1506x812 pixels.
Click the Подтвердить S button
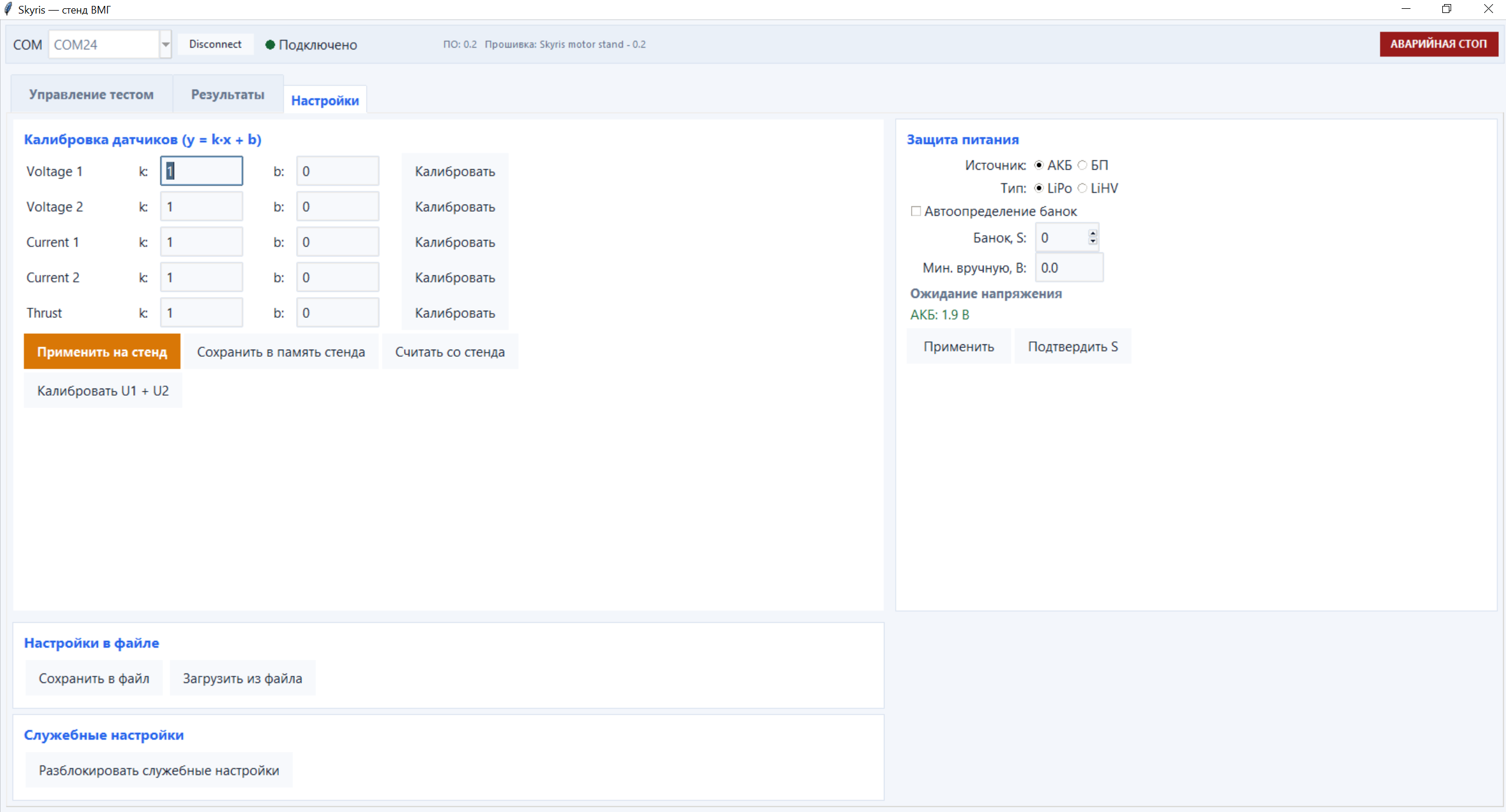[x=1073, y=346]
